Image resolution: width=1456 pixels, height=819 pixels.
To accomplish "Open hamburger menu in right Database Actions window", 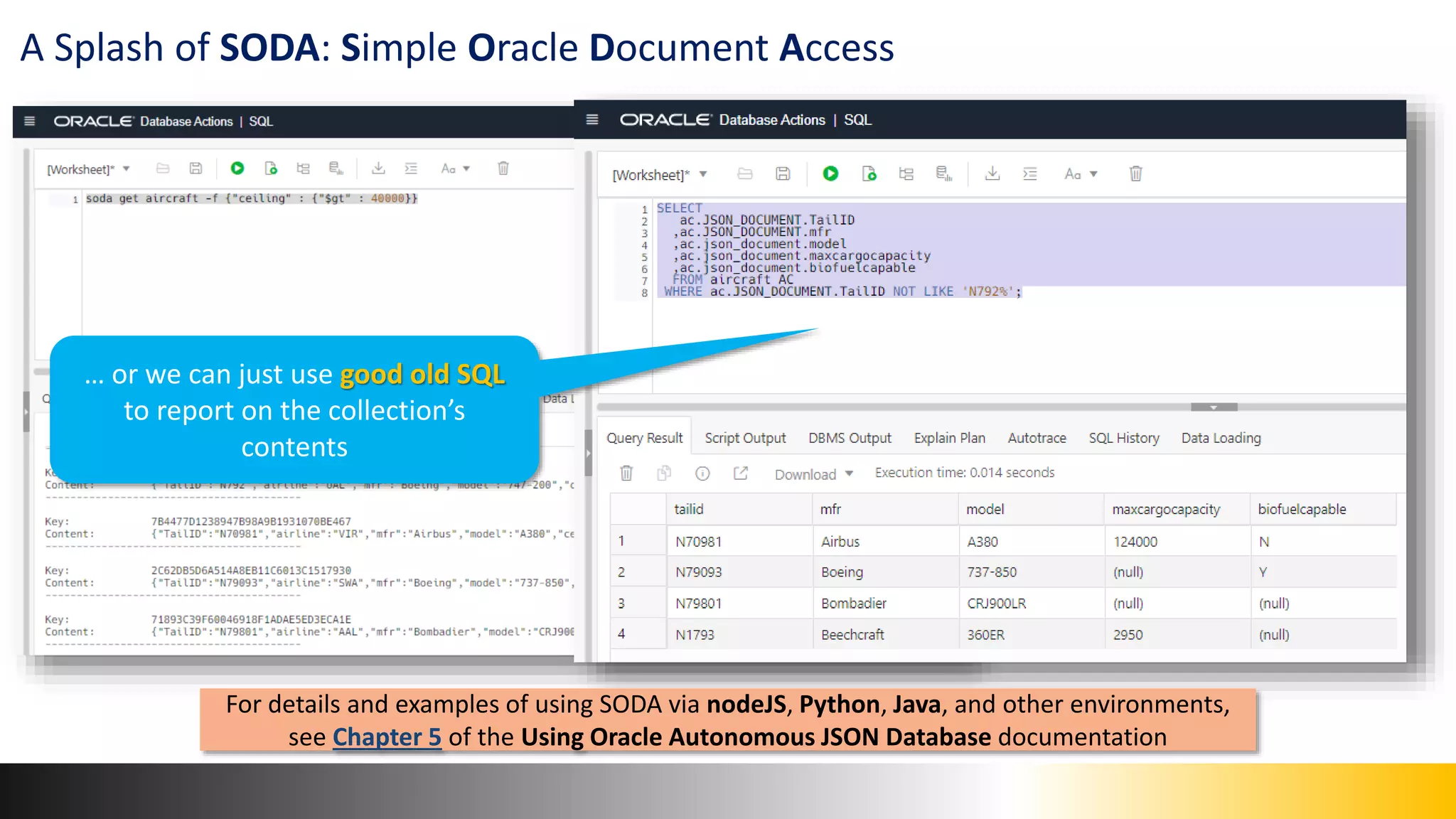I will [x=592, y=119].
